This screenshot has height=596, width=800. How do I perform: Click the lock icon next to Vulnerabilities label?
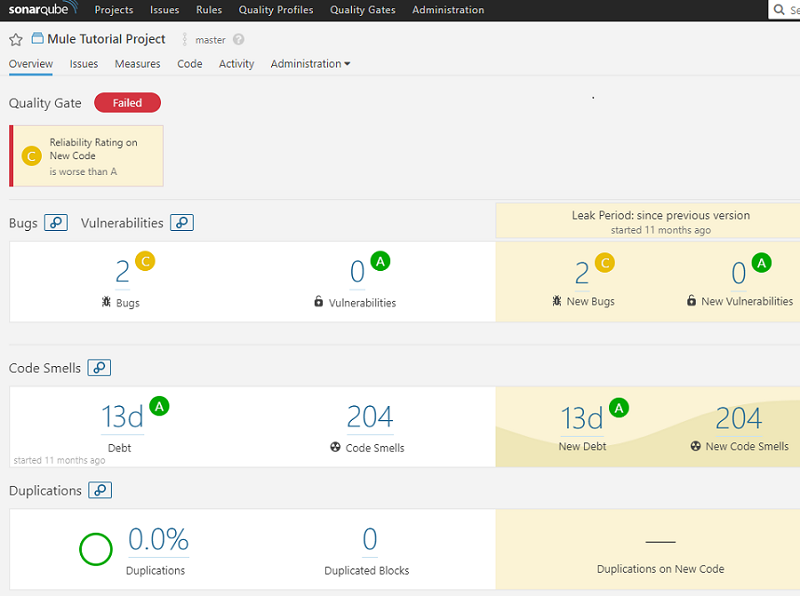point(318,302)
